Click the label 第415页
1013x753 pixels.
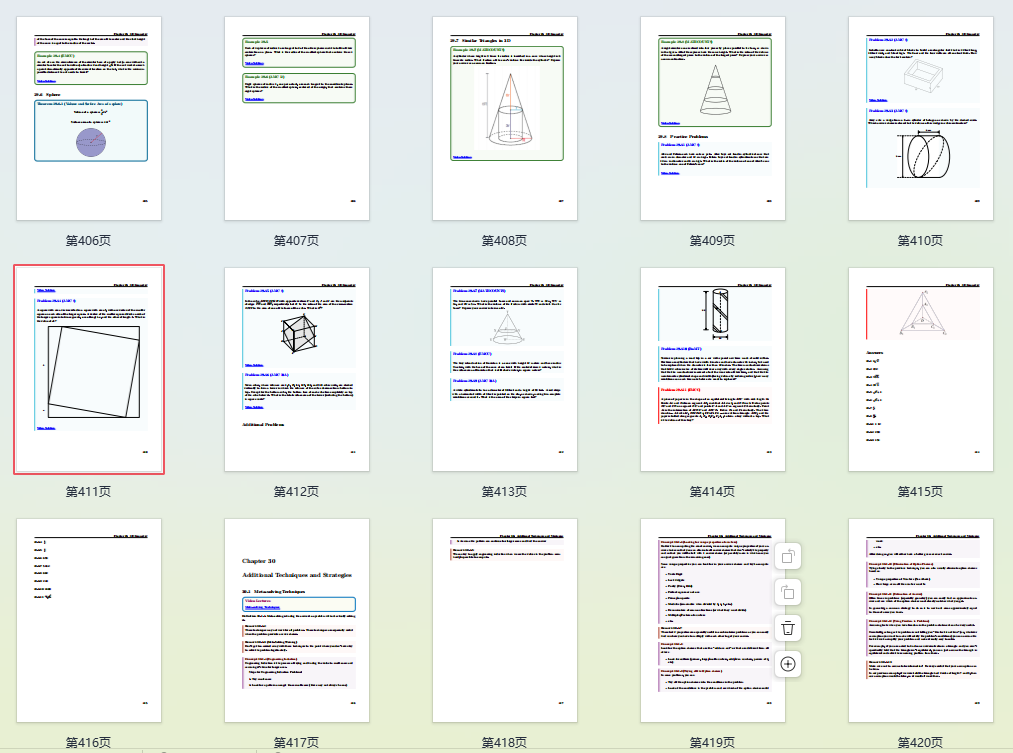[x=921, y=491]
